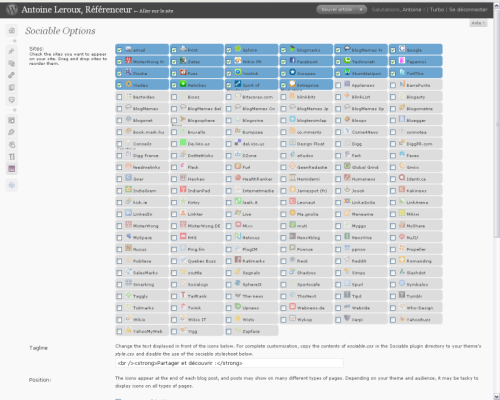Click the Netvibes green plus icon
Image resolution: width=500 pixels, height=400 pixels.
pos(183,84)
